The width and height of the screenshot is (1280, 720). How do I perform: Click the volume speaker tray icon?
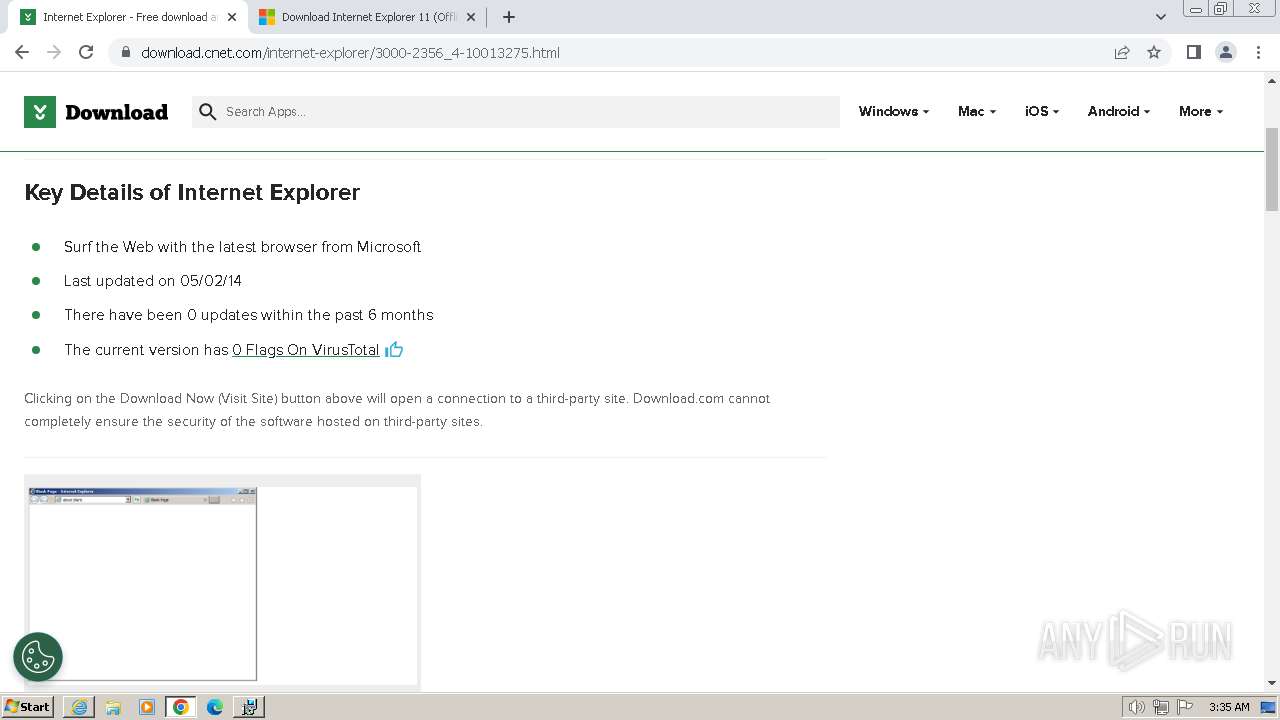[x=1137, y=707]
